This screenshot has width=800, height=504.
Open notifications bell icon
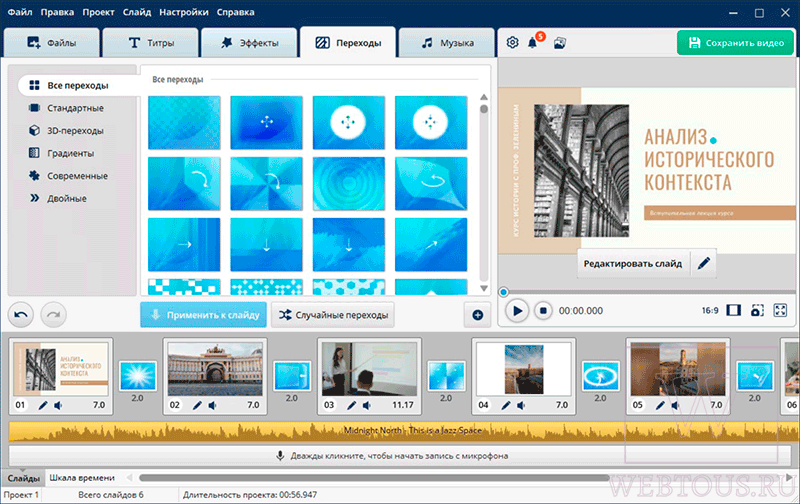(533, 43)
